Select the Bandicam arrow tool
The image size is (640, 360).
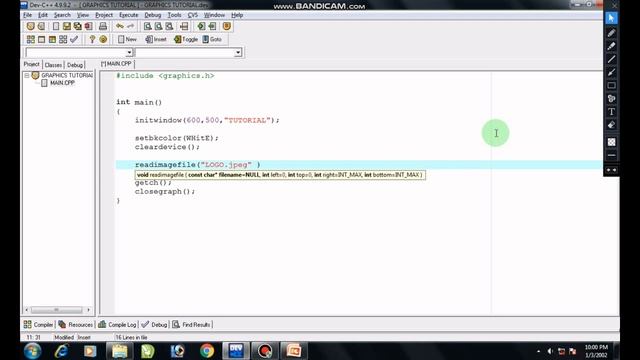click(x=611, y=72)
